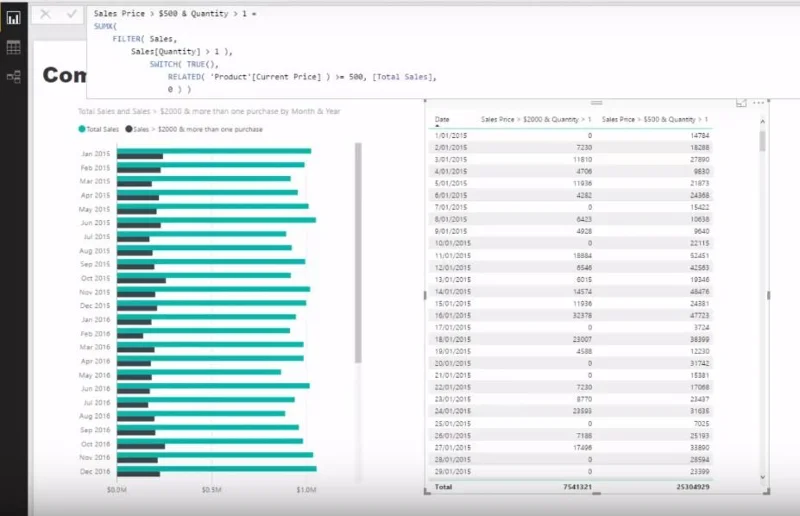Open the table's more options ellipsis

(759, 103)
